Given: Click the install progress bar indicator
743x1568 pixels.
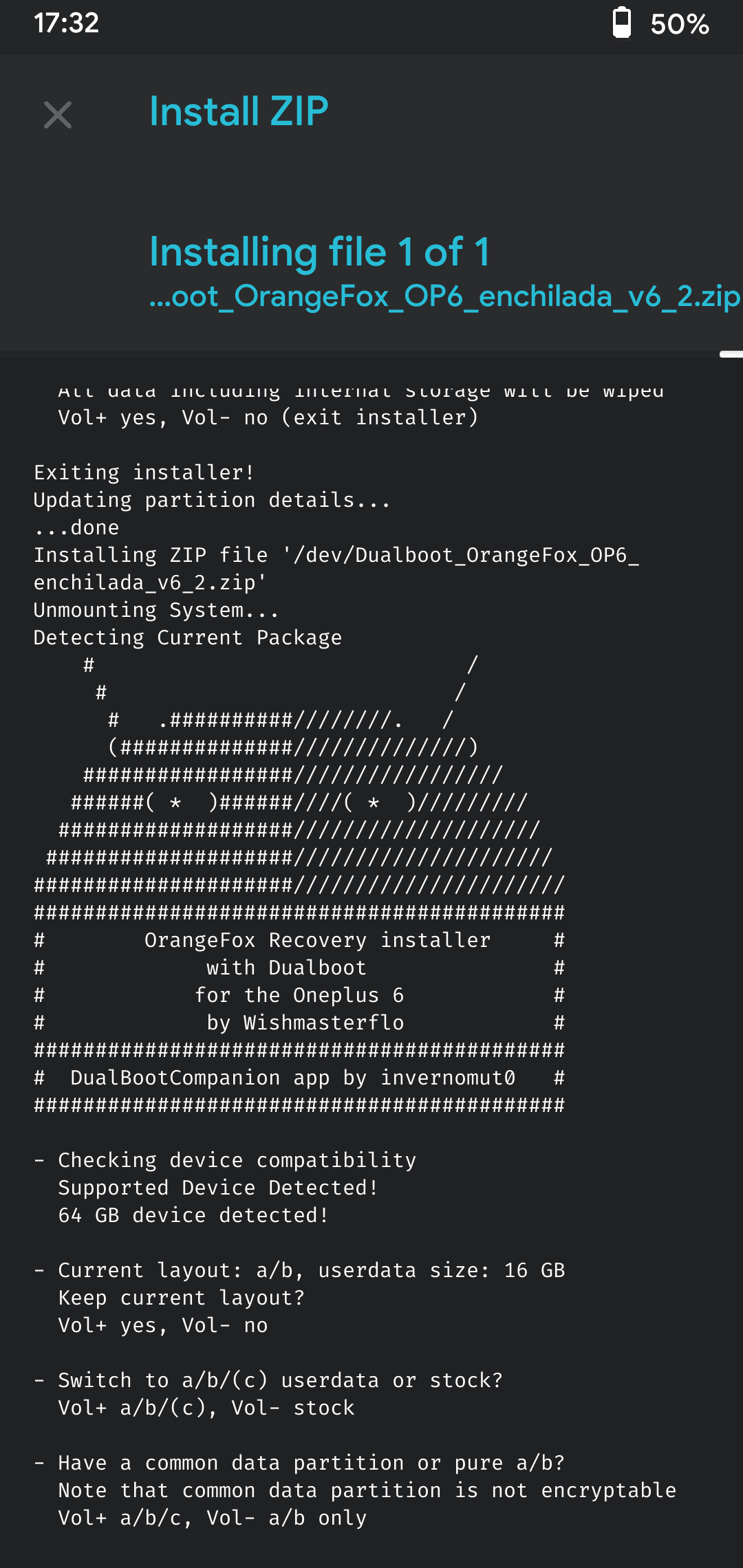Looking at the screenshot, I should click(731, 354).
